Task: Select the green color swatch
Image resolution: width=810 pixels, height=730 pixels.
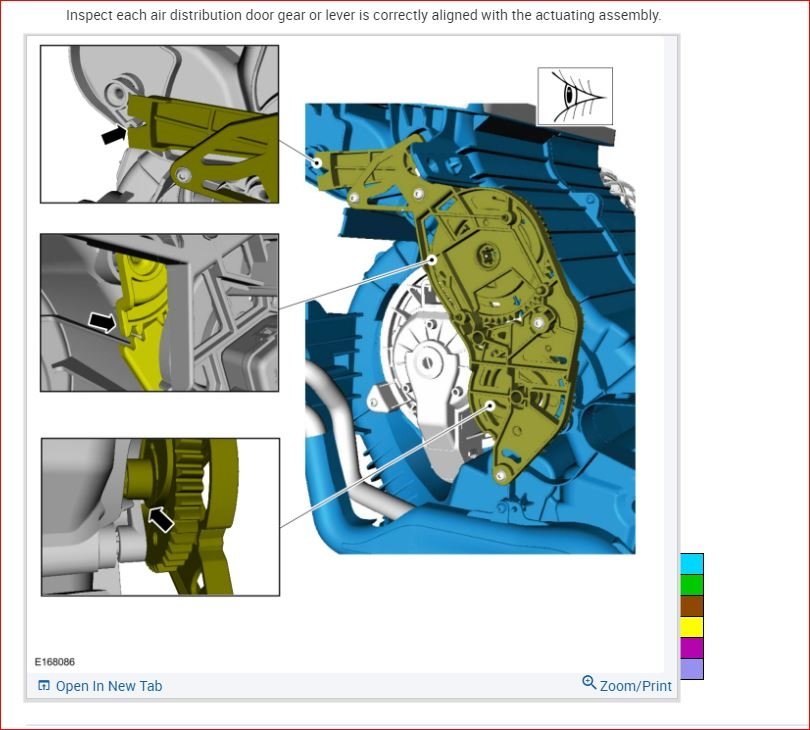Action: 692,585
